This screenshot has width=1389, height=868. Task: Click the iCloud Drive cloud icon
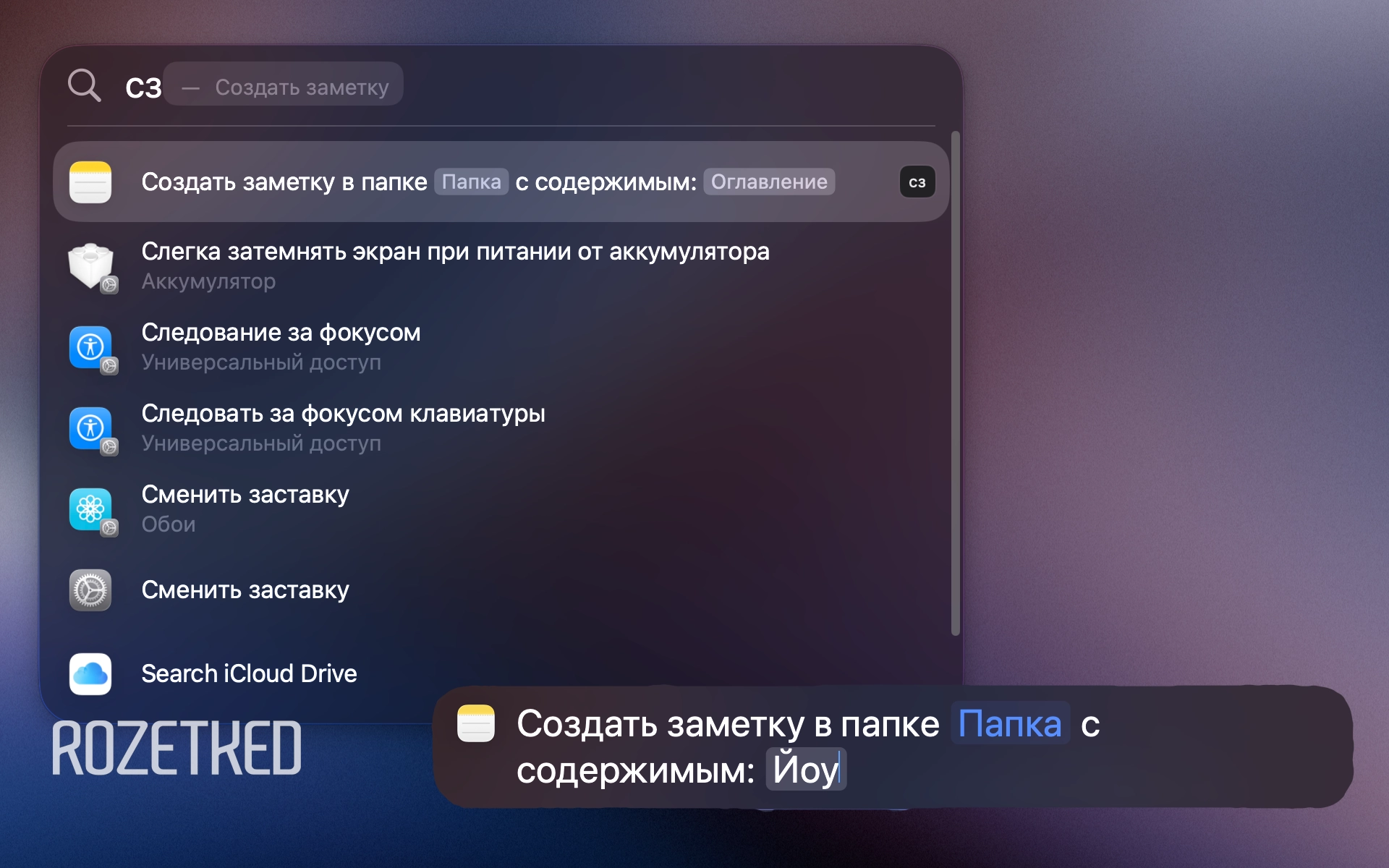(x=90, y=674)
